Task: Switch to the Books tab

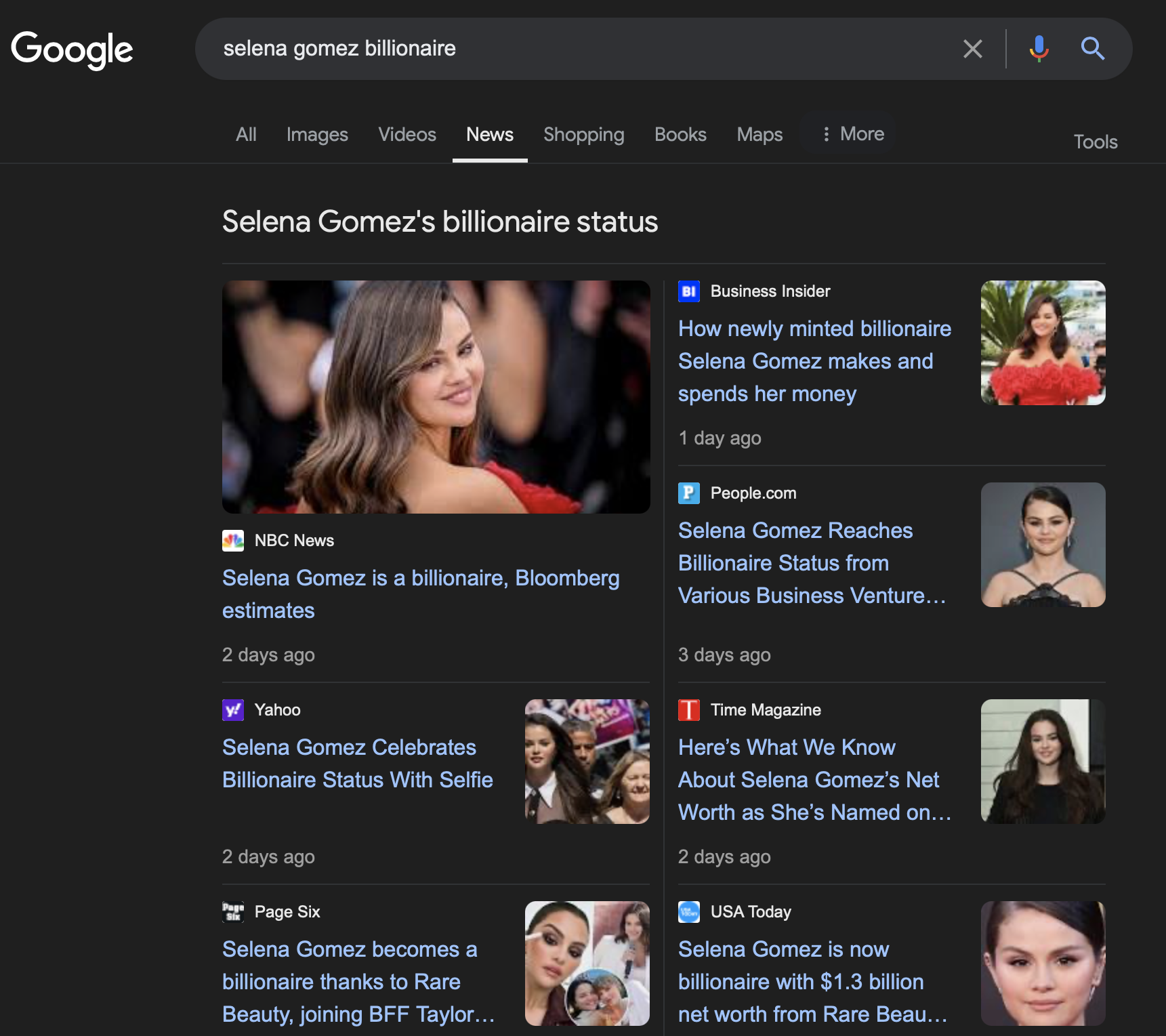Action: (680, 134)
